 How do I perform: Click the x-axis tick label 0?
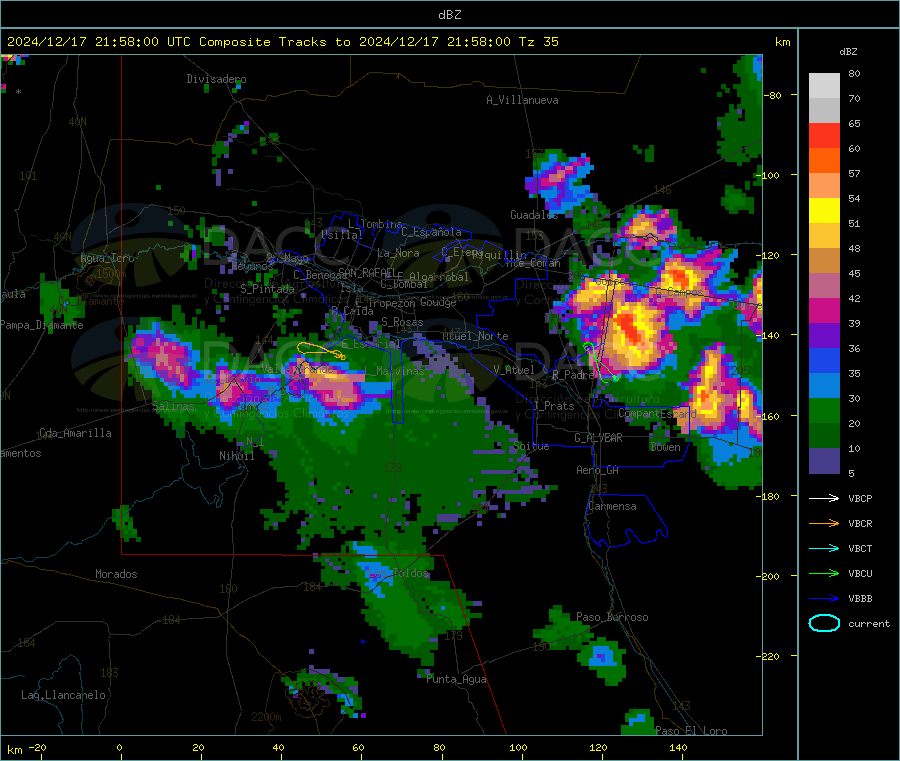(x=119, y=747)
